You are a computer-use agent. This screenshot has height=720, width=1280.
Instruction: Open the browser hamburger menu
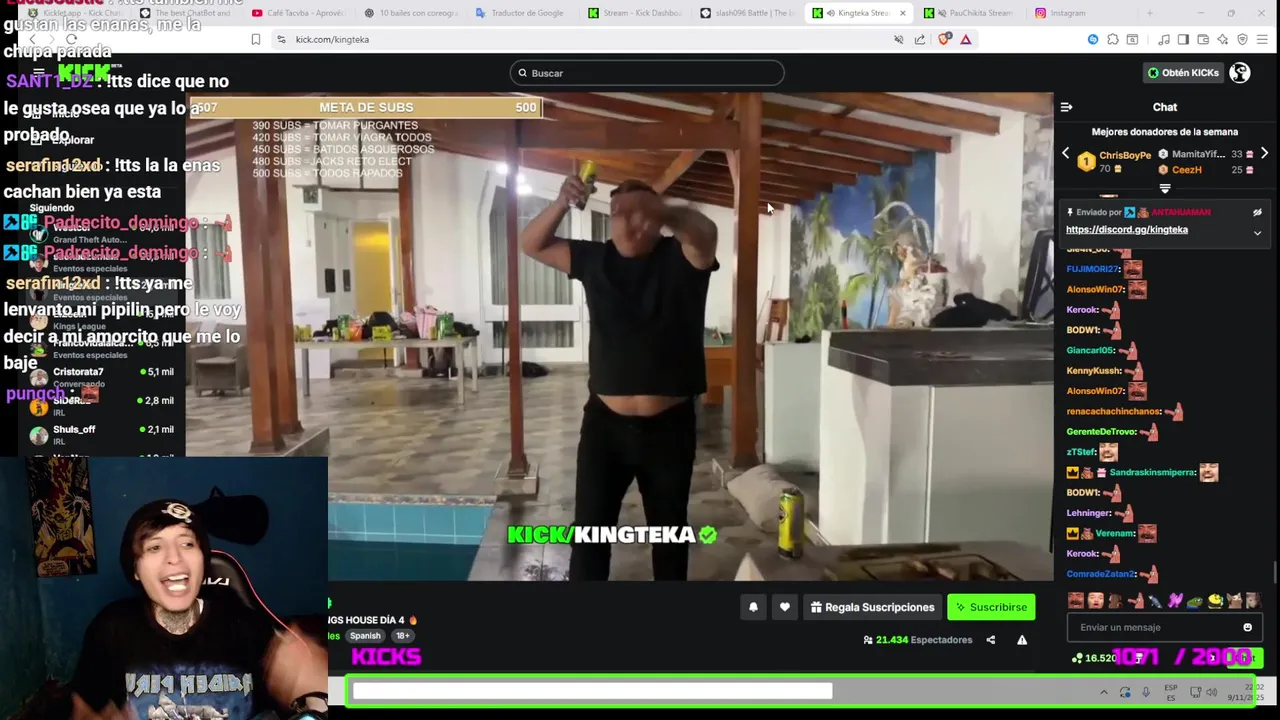click(1262, 40)
